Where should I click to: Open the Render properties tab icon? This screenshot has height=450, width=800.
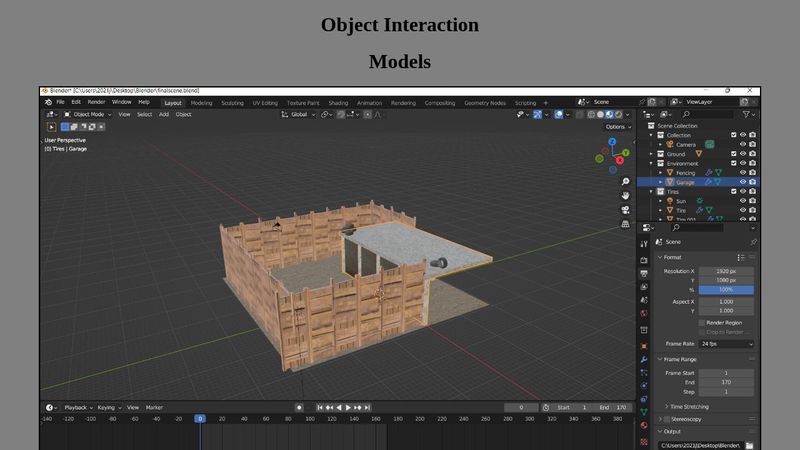[644, 260]
